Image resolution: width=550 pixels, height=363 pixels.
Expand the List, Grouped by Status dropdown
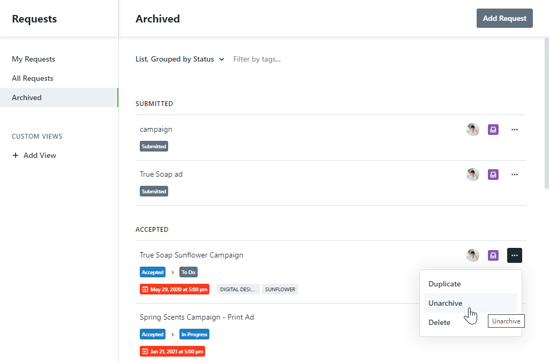(180, 59)
